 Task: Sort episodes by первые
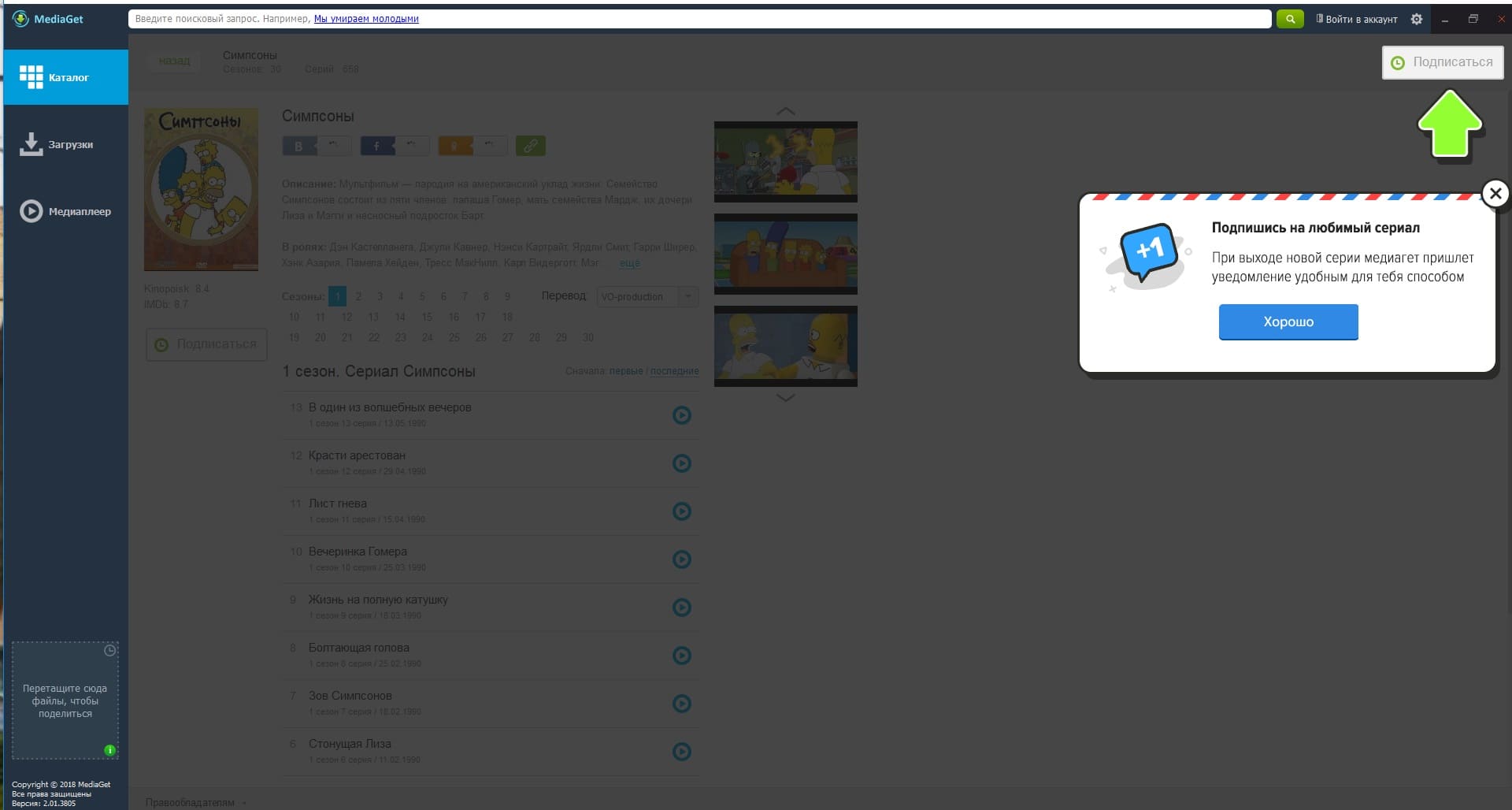(x=626, y=371)
